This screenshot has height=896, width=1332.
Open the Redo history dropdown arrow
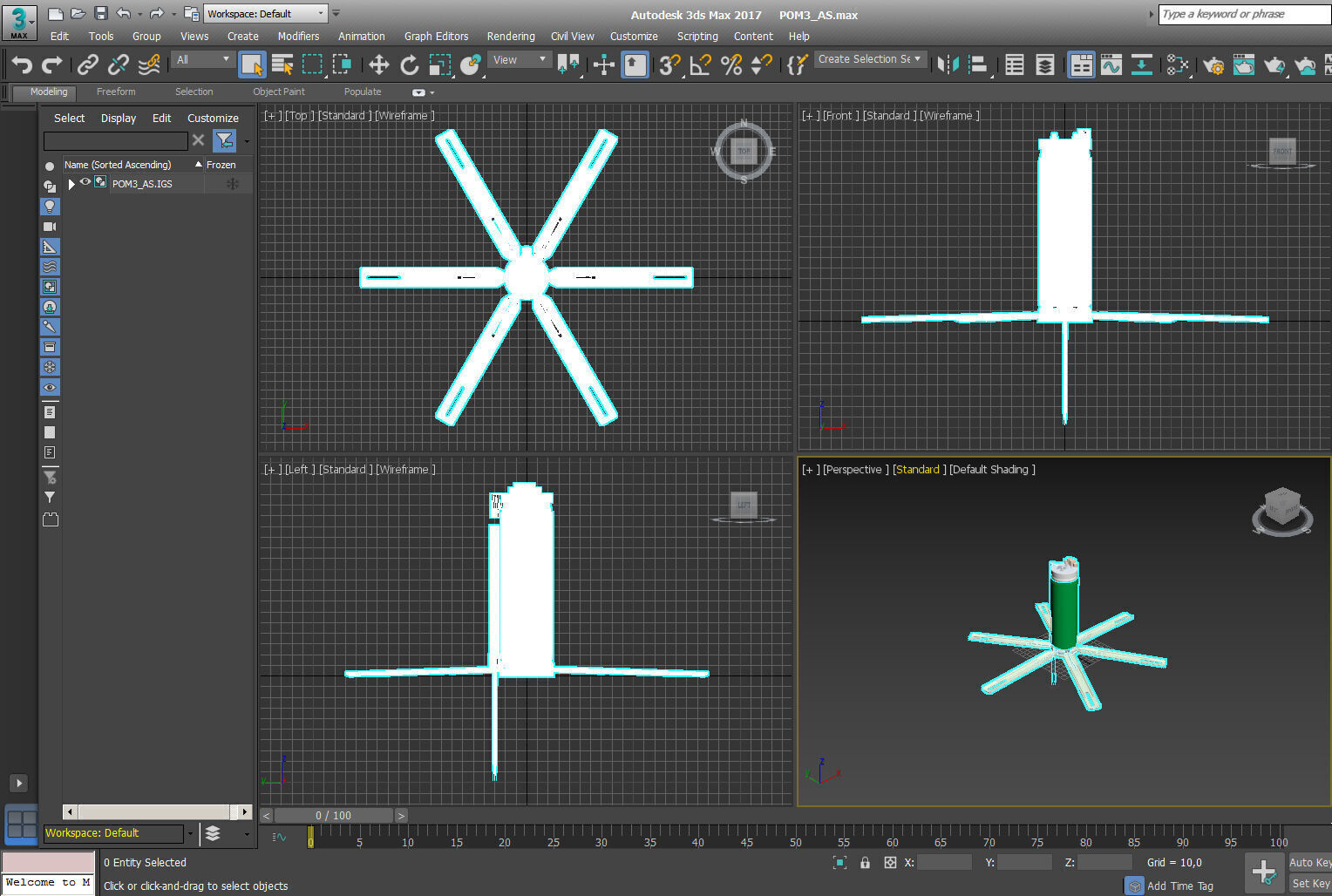coord(173,14)
